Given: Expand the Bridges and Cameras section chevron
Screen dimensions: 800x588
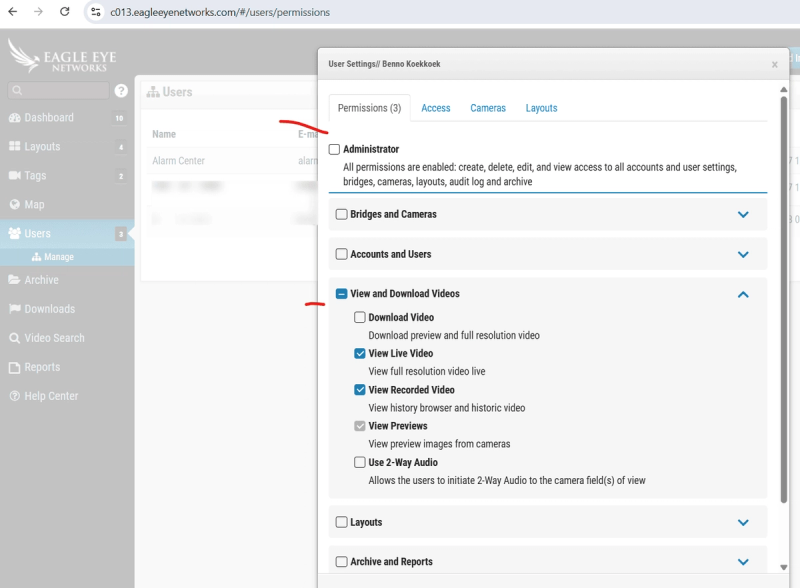Looking at the screenshot, I should [743, 214].
